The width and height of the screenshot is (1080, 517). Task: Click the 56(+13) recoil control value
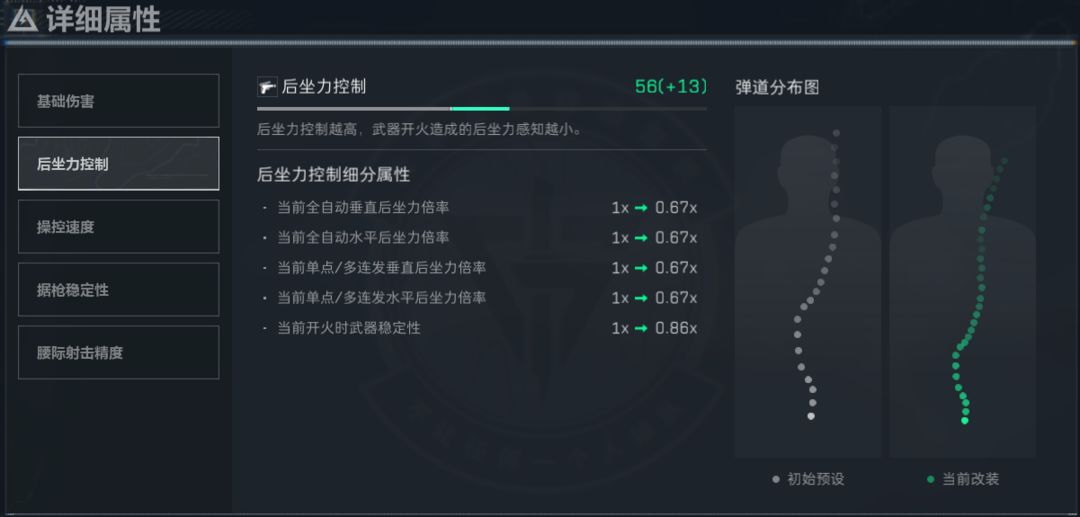[670, 87]
